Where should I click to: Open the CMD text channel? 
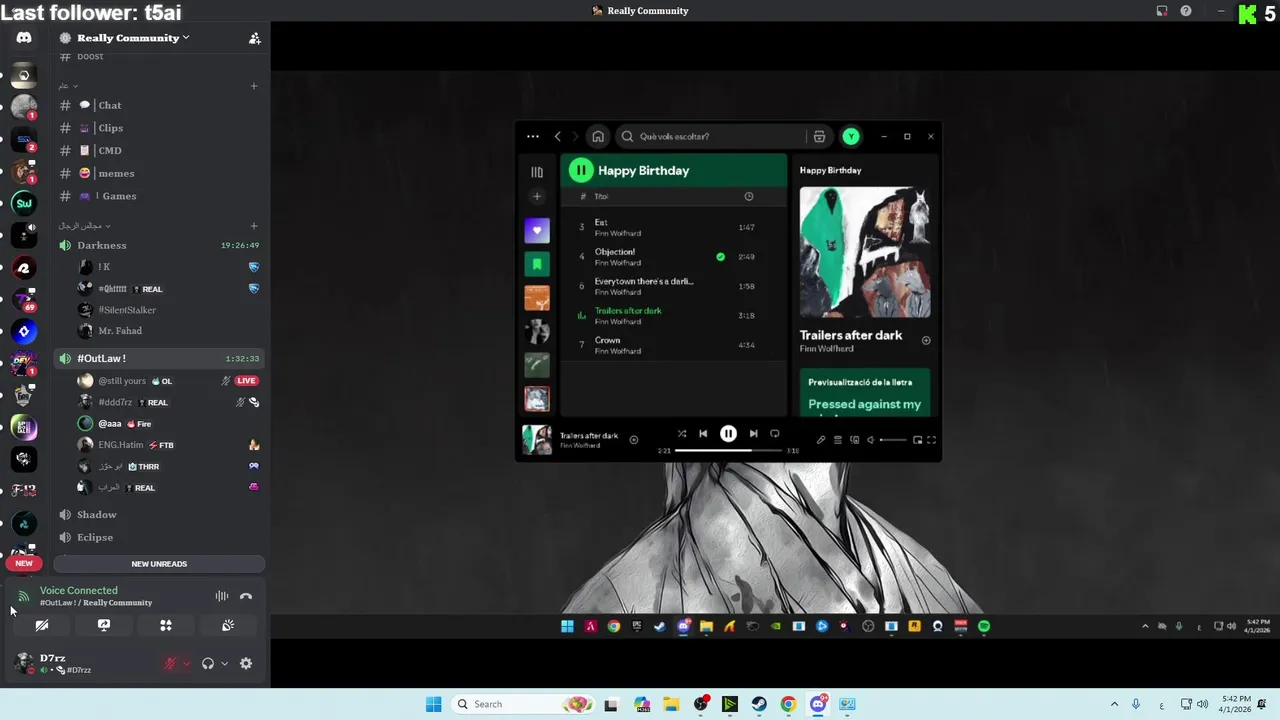click(160, 150)
